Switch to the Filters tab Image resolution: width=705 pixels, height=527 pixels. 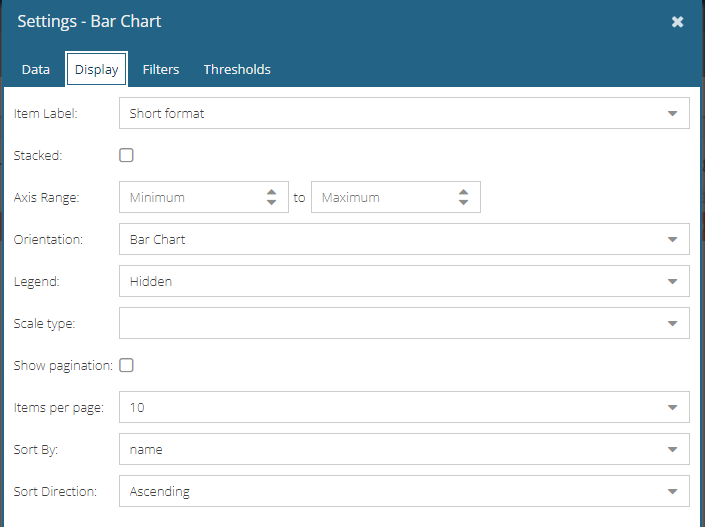[x=161, y=69]
